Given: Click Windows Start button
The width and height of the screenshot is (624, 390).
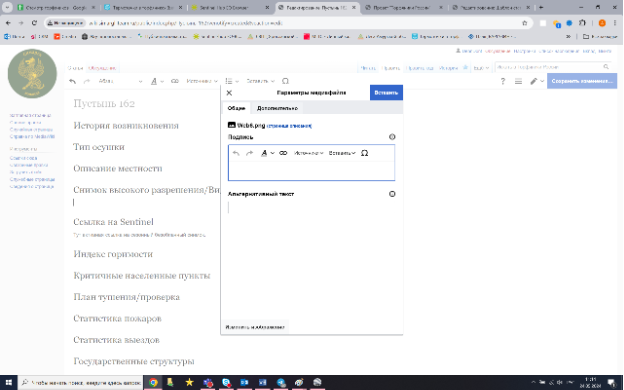Looking at the screenshot, I should (x=8, y=383).
